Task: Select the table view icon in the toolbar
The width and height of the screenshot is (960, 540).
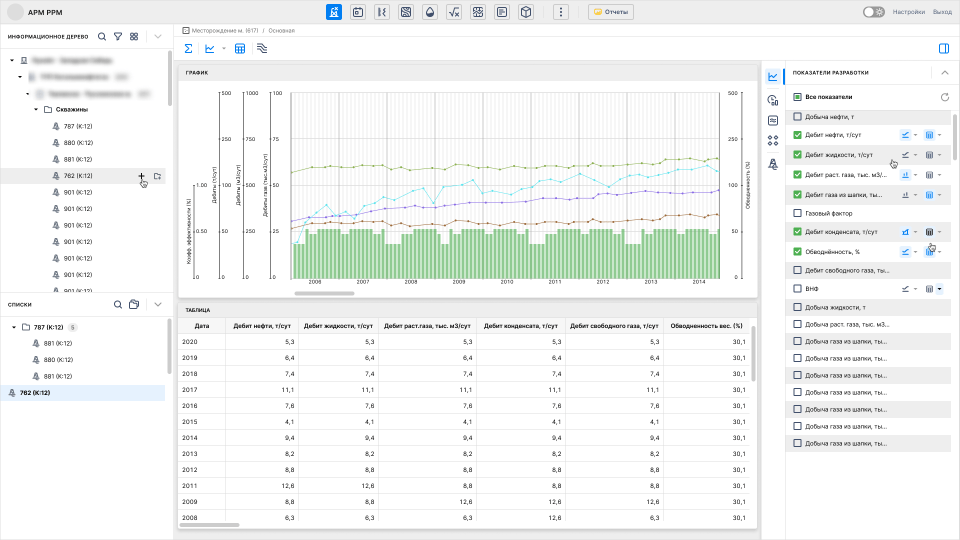Action: 240,48
